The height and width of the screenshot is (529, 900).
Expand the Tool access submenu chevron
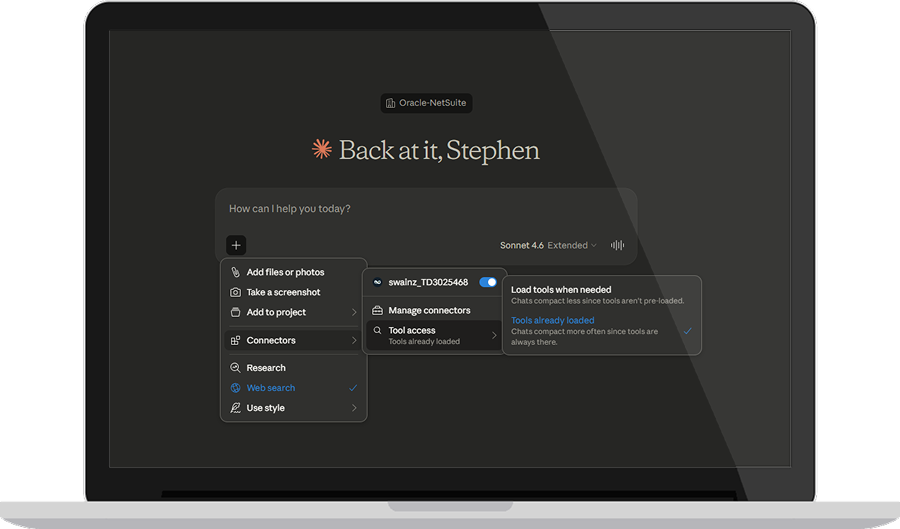[494, 335]
